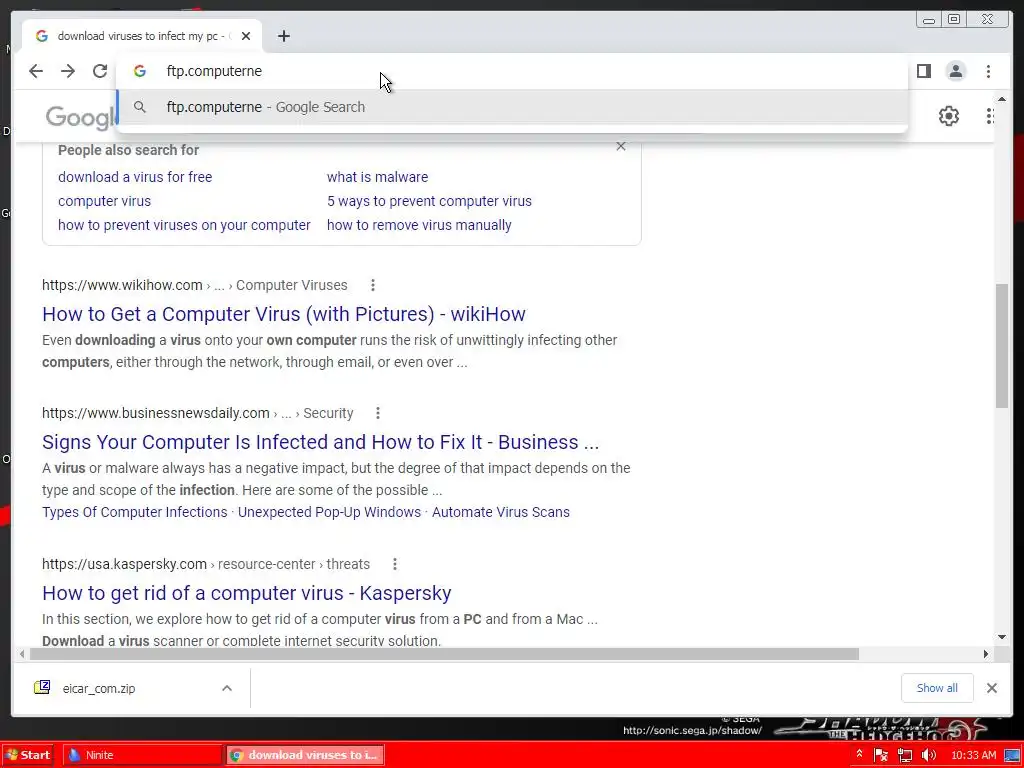Click the show desktop tray icon
Image resolution: width=1024 pixels, height=768 pixels.
(1012, 755)
